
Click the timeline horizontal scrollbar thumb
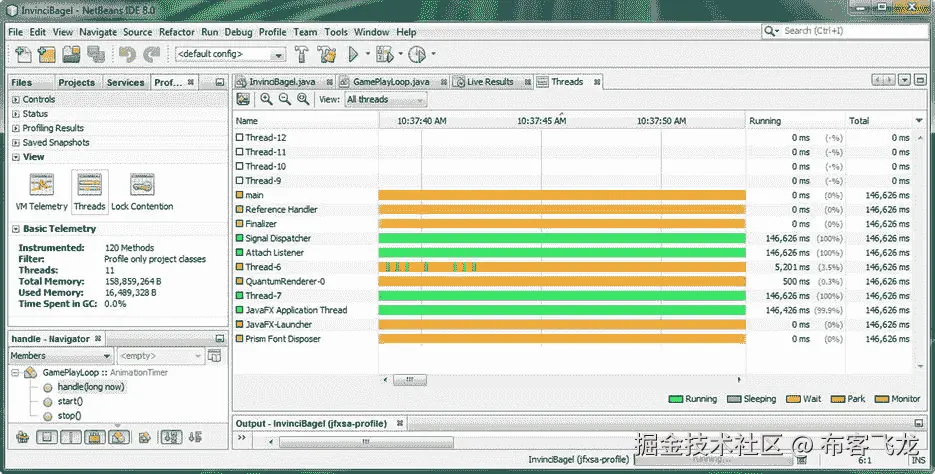(410, 380)
